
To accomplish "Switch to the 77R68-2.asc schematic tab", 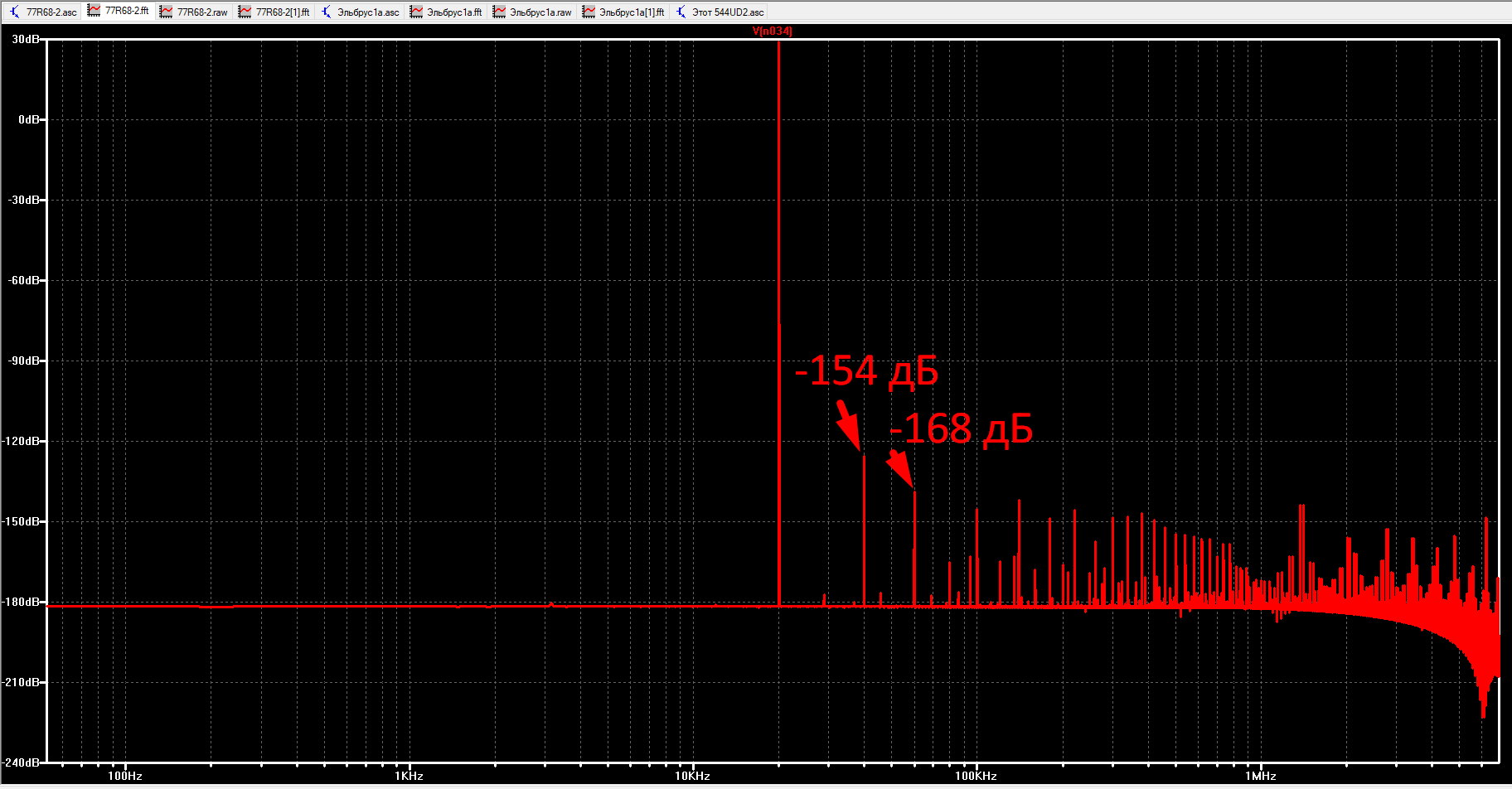I will [43, 12].
